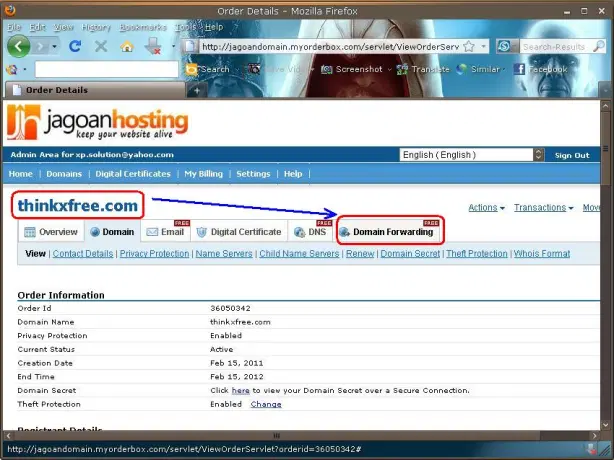Viewport: 614px width, 460px height.
Task: Expand the Actions dropdown
Action: [x=486, y=207]
